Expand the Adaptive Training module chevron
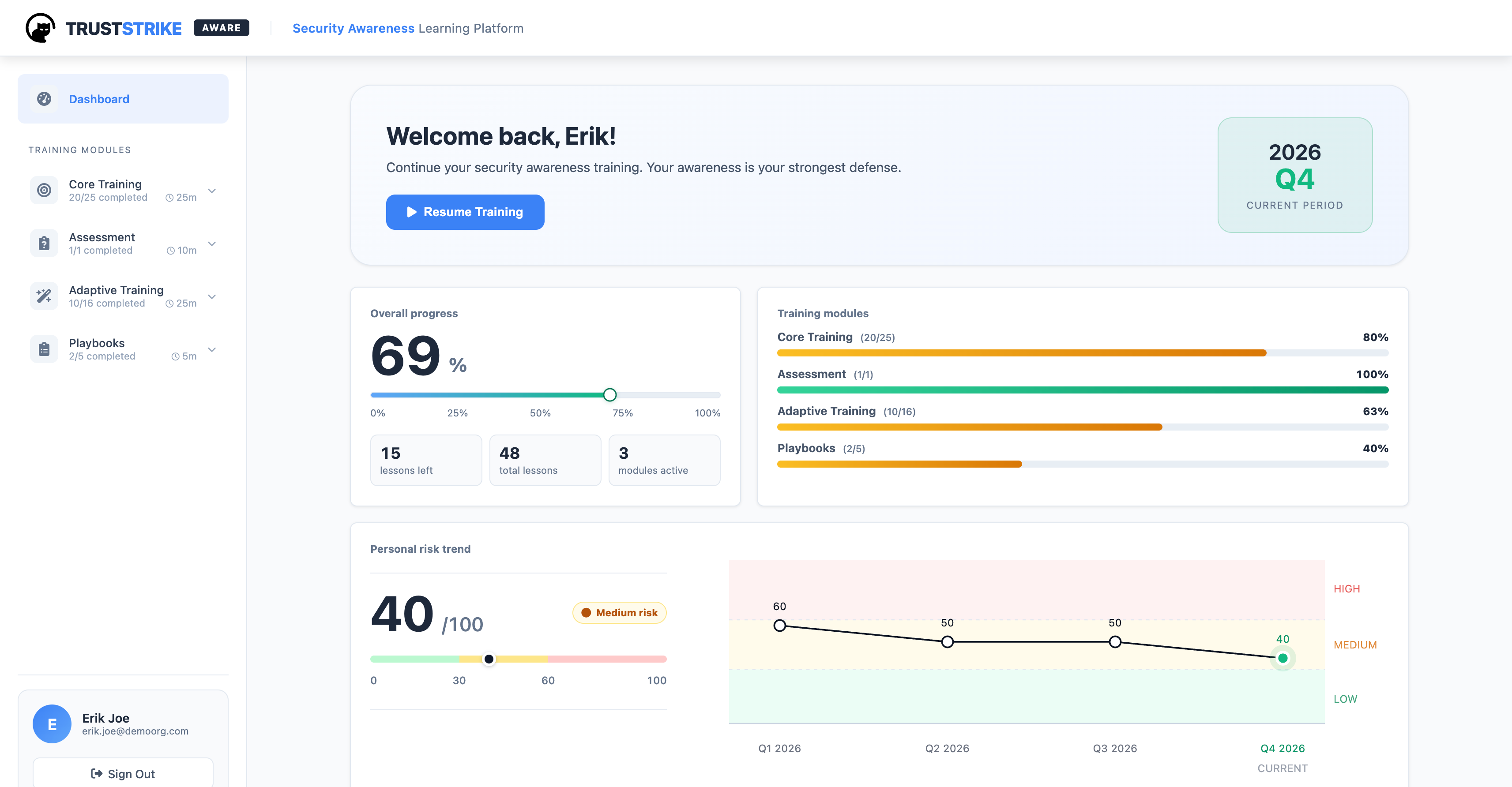This screenshot has width=1512, height=787. click(212, 296)
